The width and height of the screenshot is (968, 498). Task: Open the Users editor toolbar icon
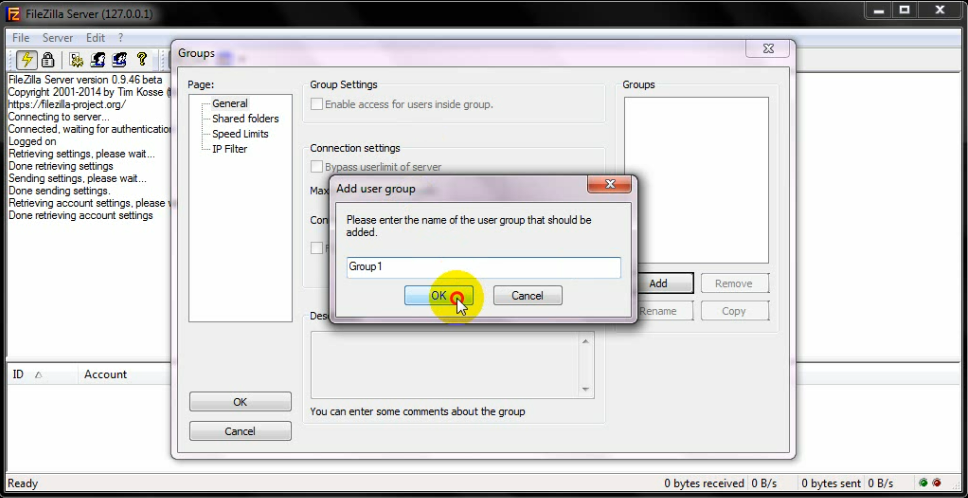[98, 59]
